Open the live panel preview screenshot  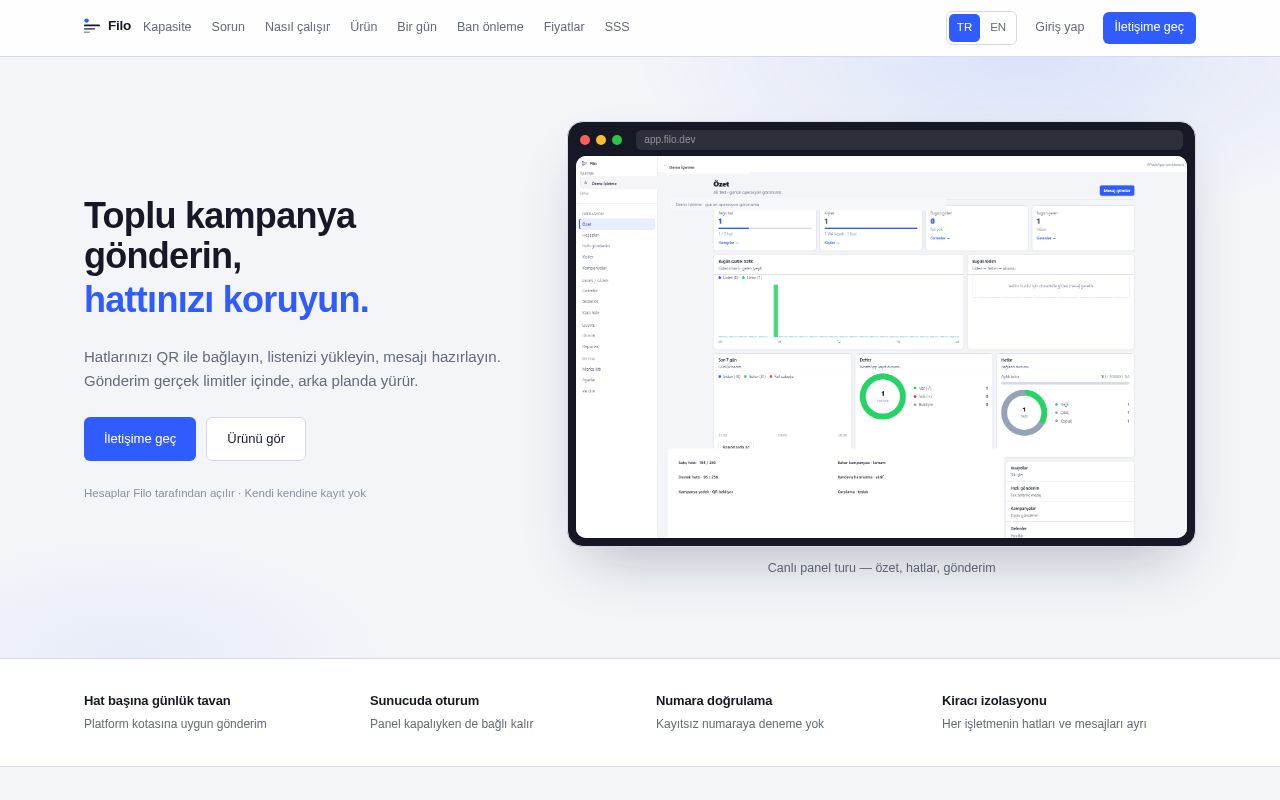point(881,347)
